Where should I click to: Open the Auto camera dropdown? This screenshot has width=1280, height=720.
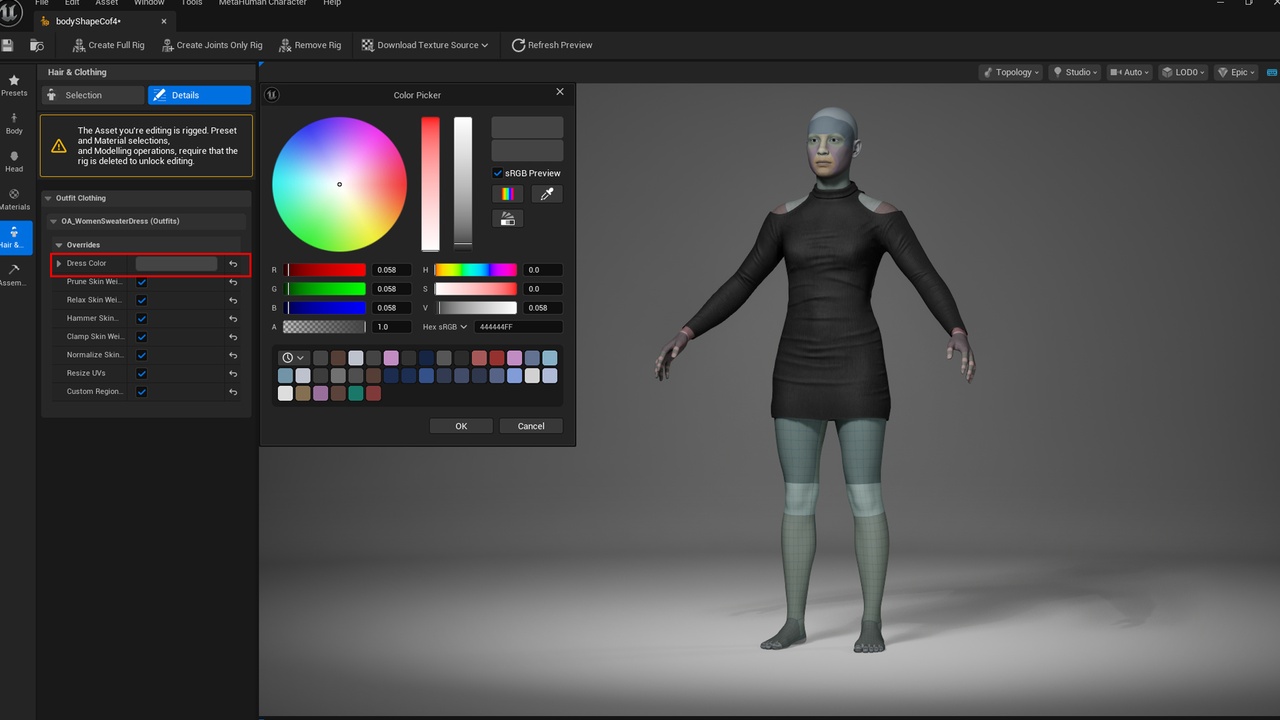(x=1130, y=72)
